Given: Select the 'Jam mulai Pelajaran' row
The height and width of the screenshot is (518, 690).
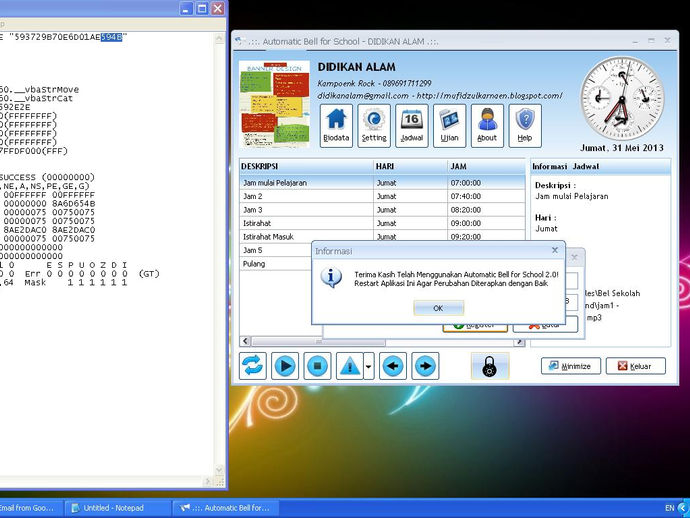Looking at the screenshot, I should point(382,183).
